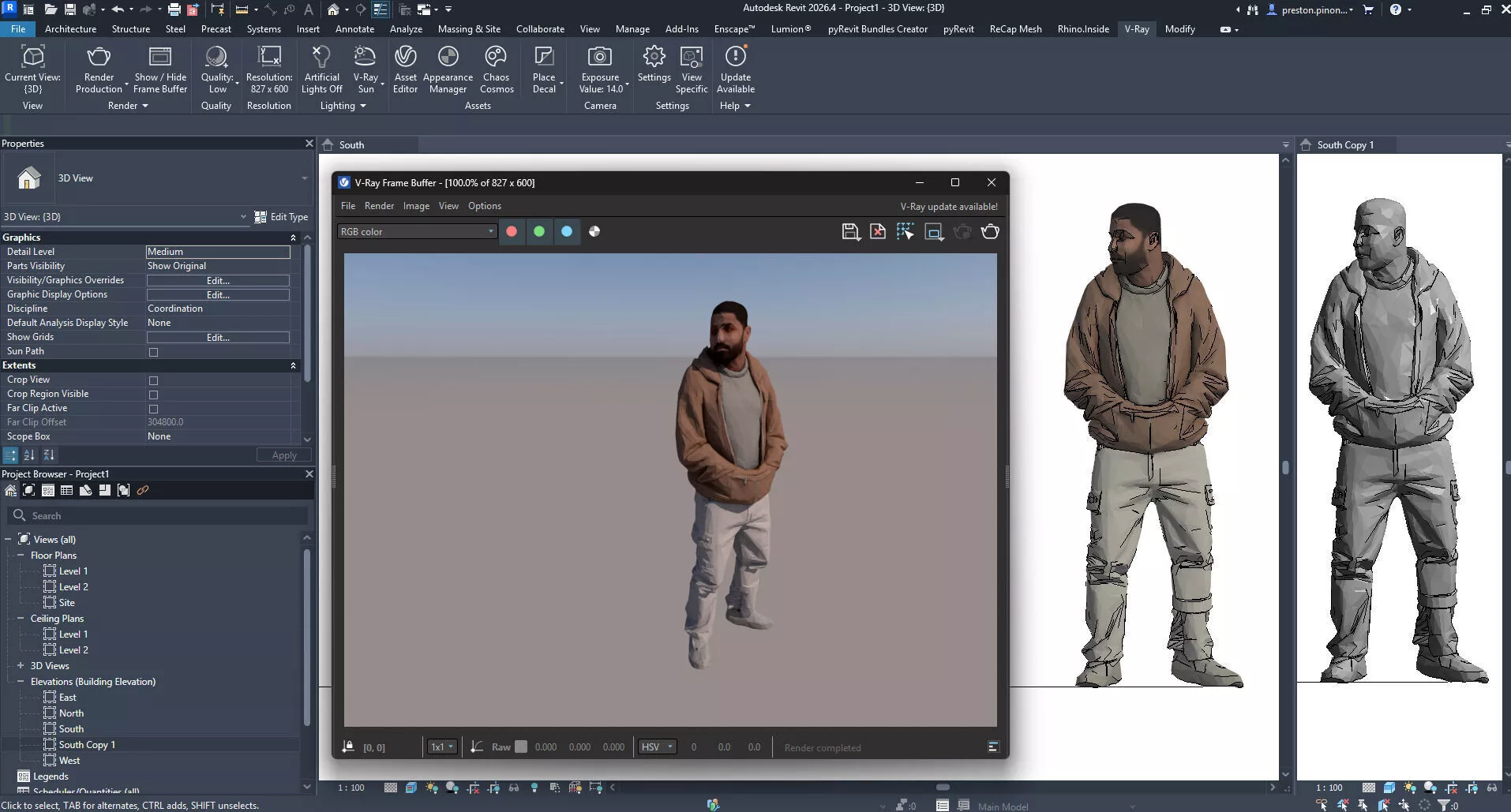Viewport: 1511px width, 812px height.
Task: Click Edit button for Show Grids
Action: pos(218,337)
